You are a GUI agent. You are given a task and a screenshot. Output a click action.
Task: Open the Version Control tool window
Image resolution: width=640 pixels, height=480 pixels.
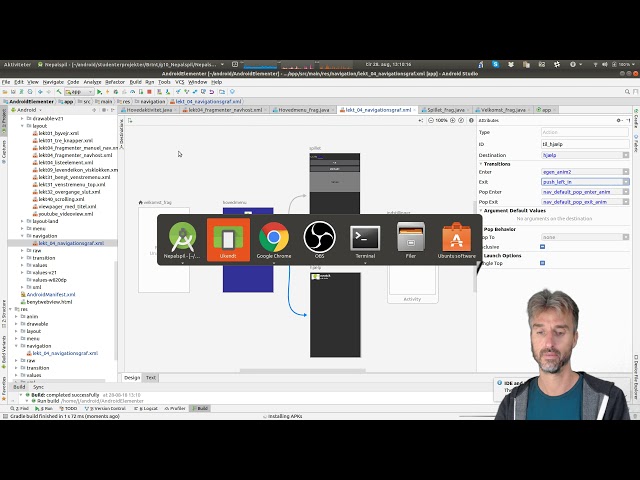pos(105,408)
